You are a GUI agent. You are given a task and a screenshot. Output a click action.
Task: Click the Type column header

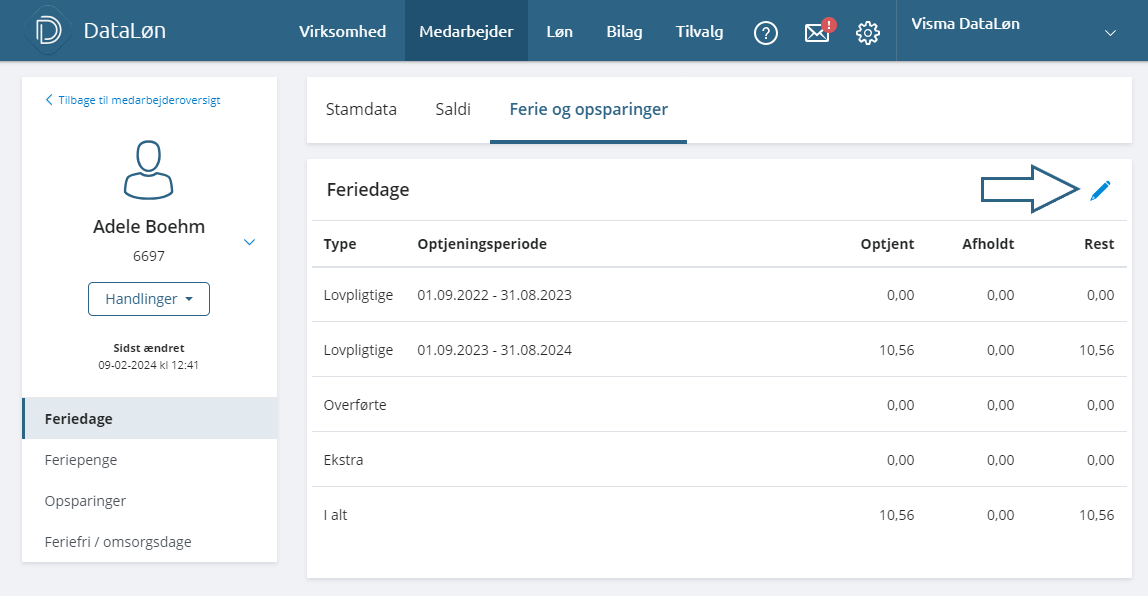[340, 245]
